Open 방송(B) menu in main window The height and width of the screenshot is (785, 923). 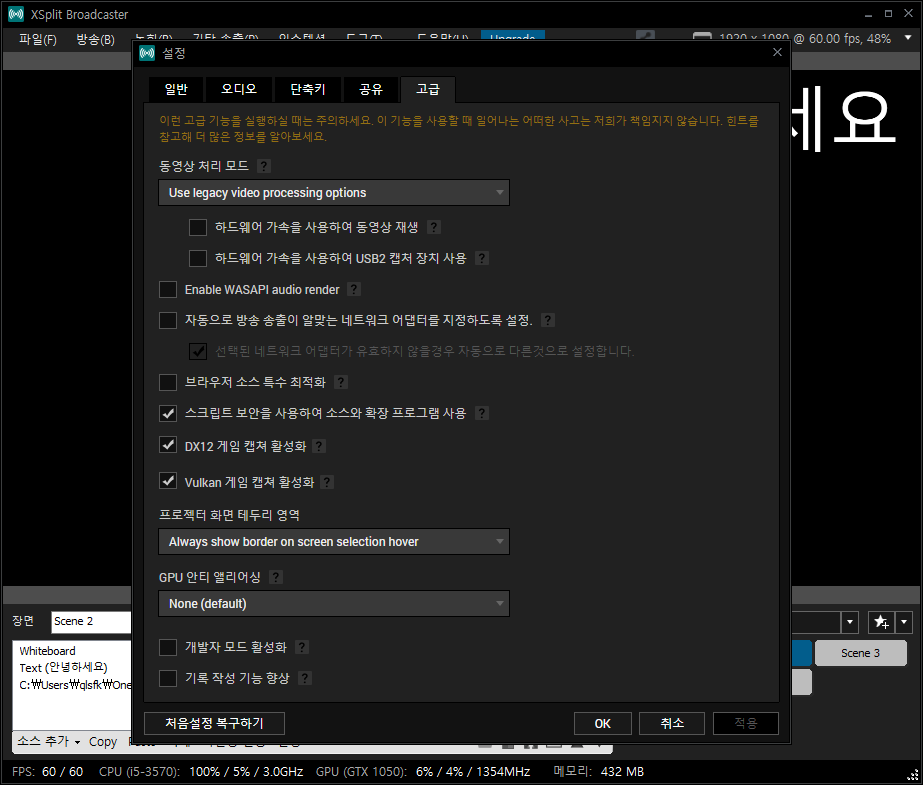tap(95, 39)
